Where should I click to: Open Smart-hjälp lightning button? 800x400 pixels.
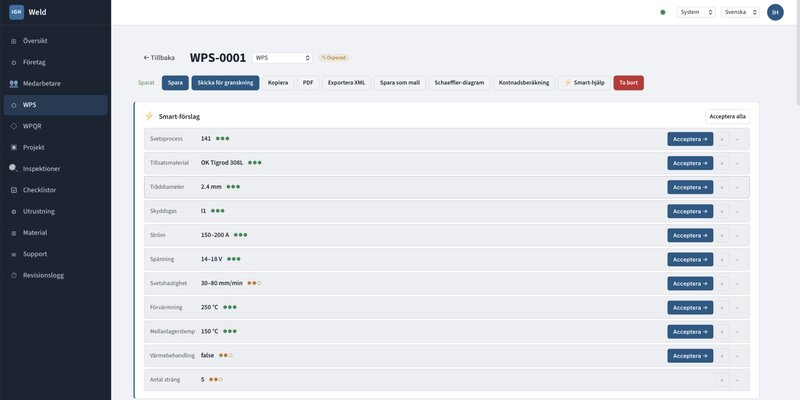click(584, 83)
